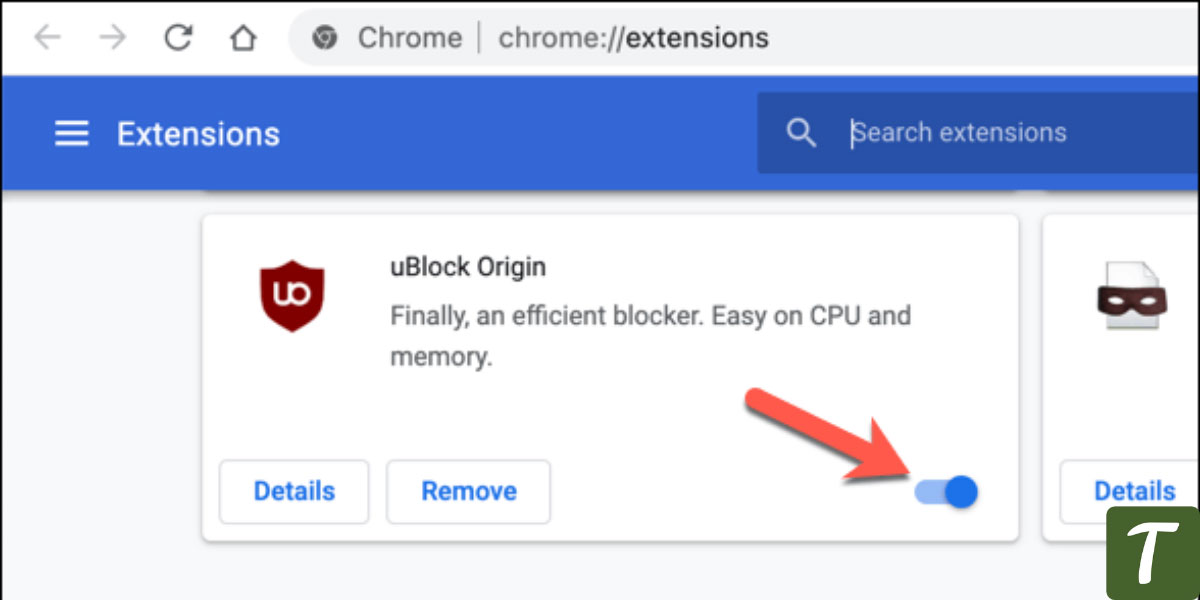Click the browser forward arrow
Image resolution: width=1200 pixels, height=600 pixels.
tap(113, 38)
